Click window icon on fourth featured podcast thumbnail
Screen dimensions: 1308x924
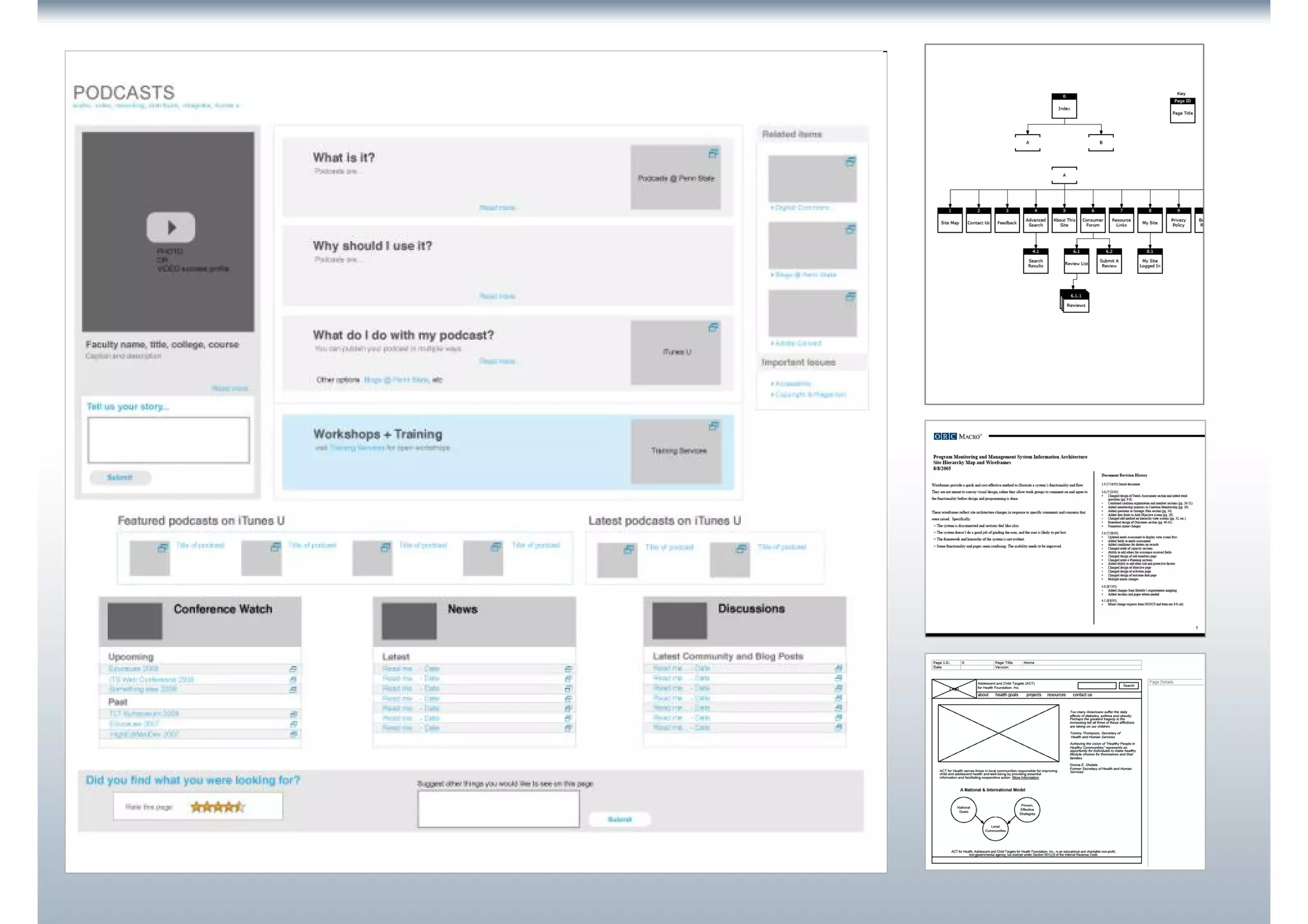[496, 547]
